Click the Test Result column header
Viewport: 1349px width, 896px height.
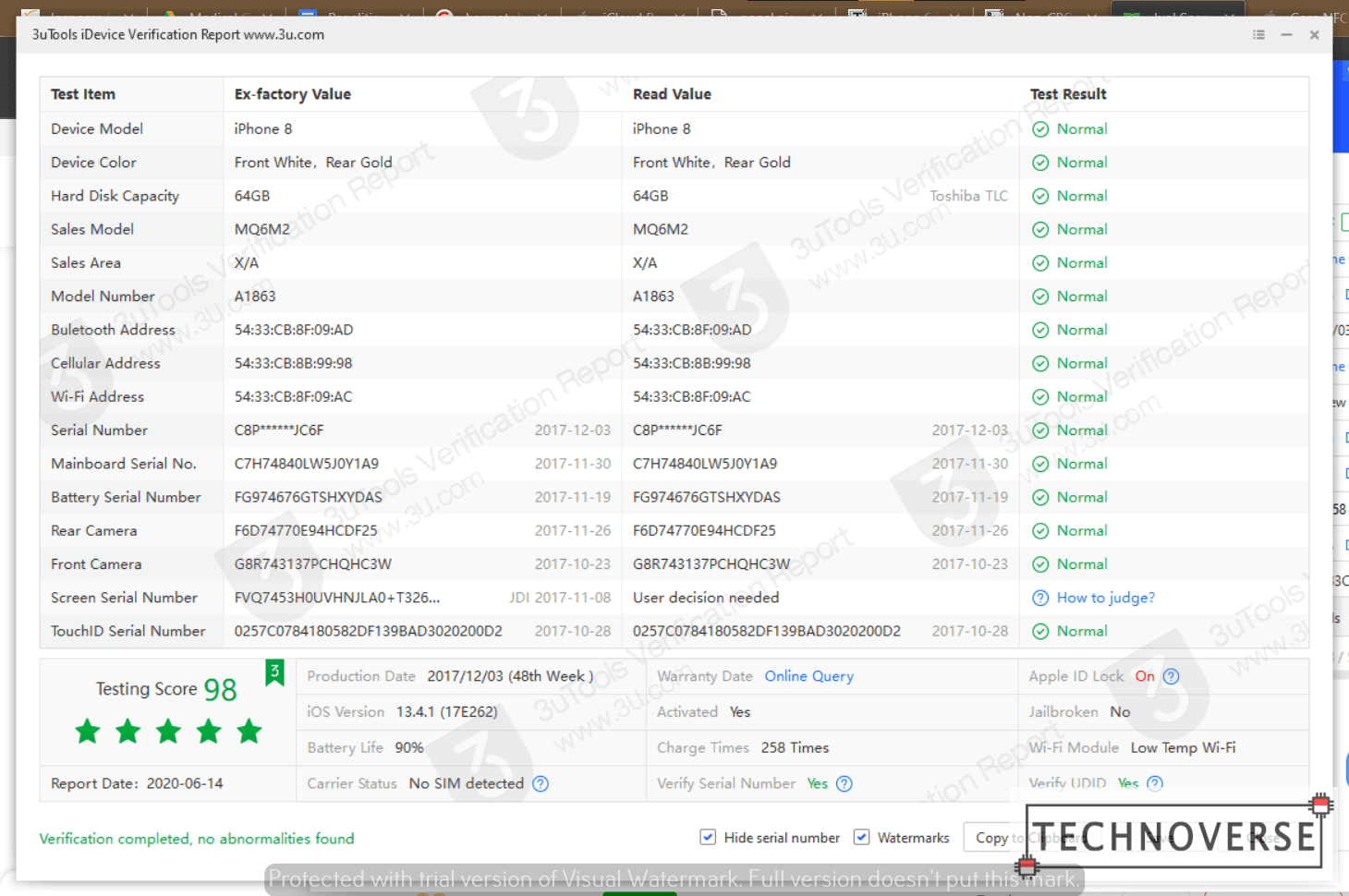pyautogui.click(x=1068, y=94)
